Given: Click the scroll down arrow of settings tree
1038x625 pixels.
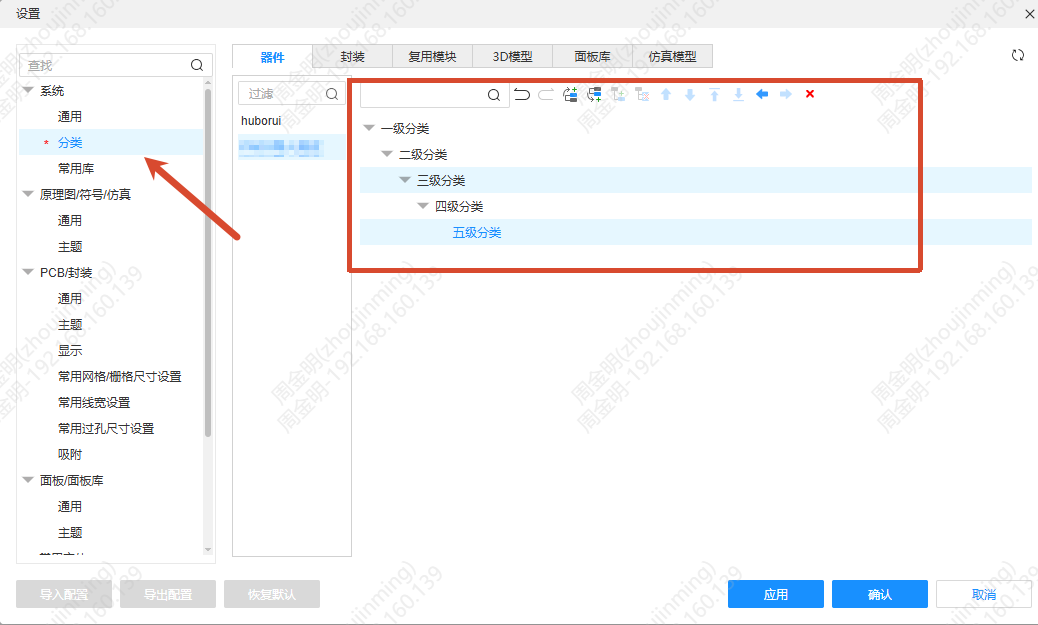Looking at the screenshot, I should [208, 550].
